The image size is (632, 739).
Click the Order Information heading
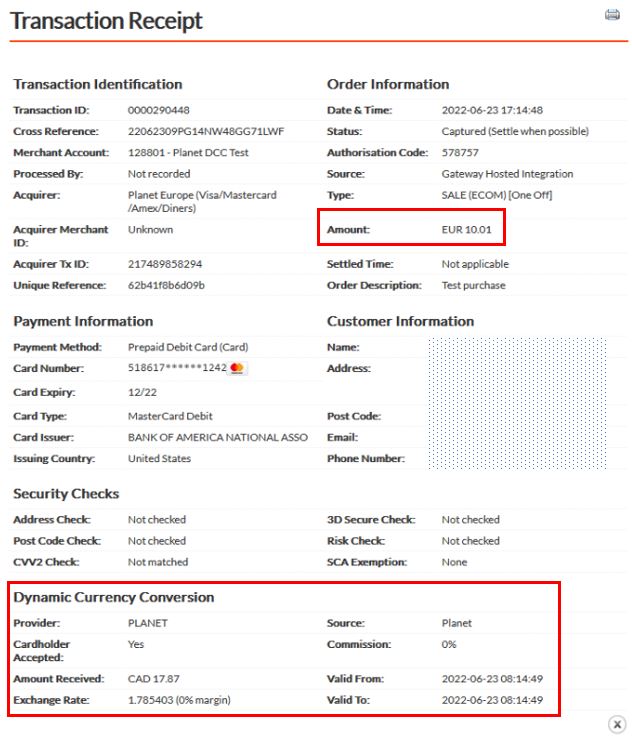point(388,84)
